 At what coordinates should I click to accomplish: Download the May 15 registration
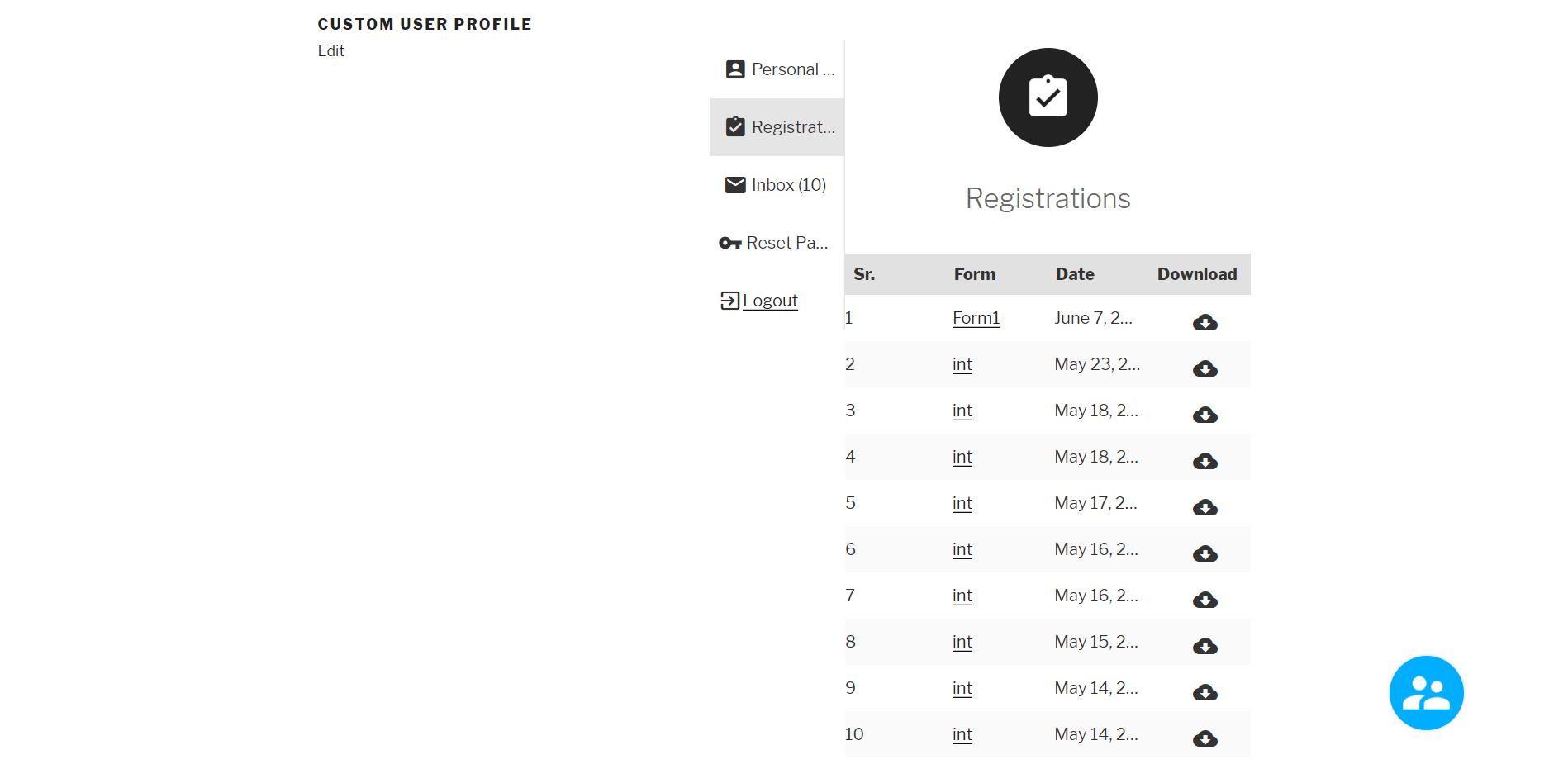click(x=1205, y=647)
